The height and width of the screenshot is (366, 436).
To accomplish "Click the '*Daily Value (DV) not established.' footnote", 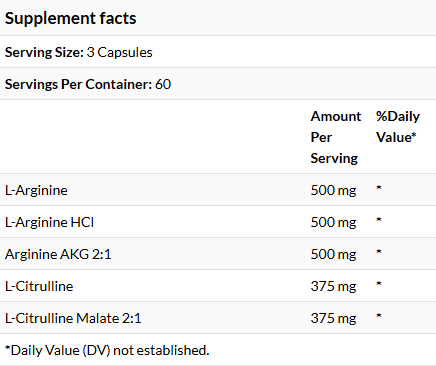I will [107, 350].
